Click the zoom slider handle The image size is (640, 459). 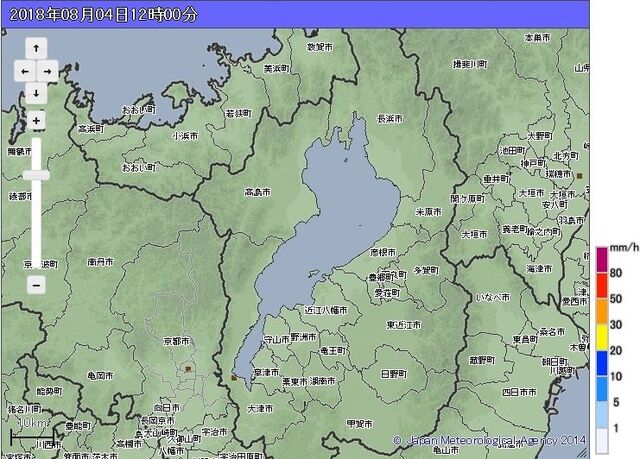(36, 175)
